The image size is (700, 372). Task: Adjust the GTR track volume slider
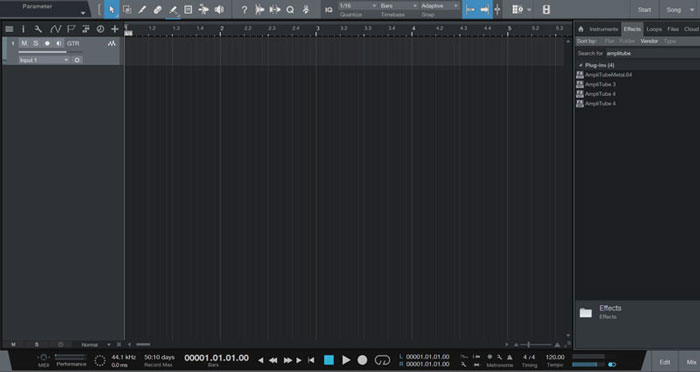tap(50, 52)
